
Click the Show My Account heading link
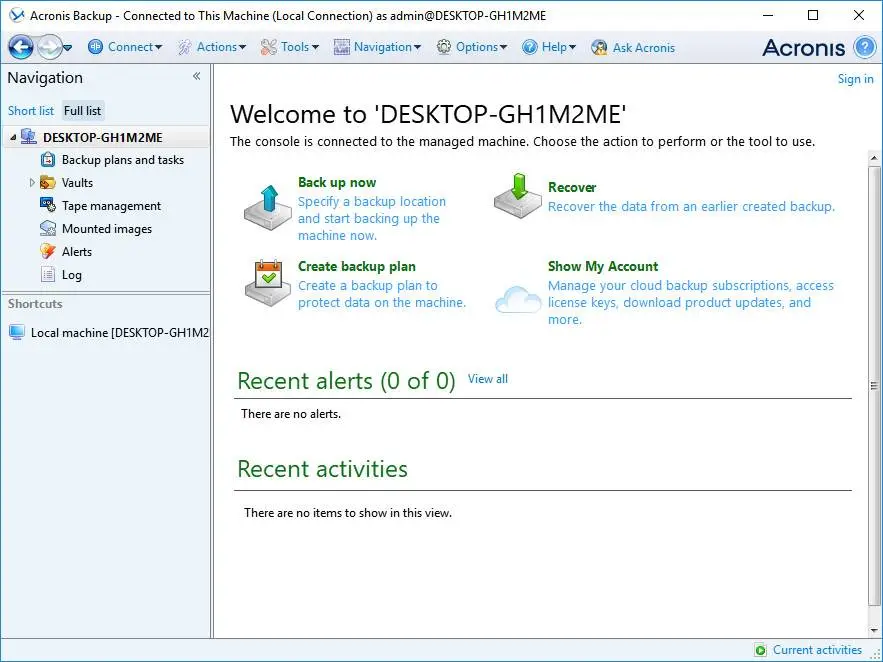(603, 266)
